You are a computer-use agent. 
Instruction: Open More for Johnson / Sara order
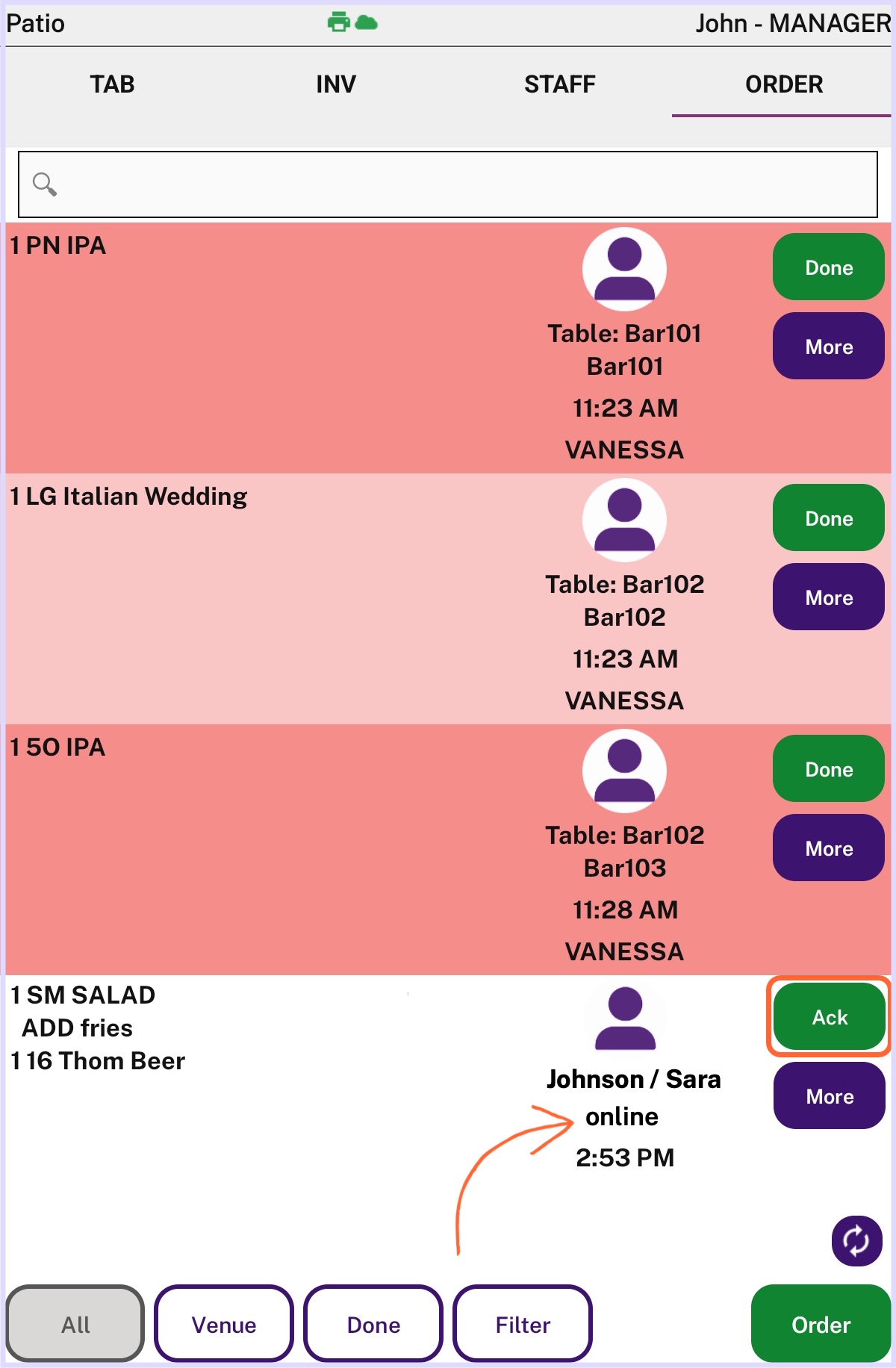(x=830, y=1096)
